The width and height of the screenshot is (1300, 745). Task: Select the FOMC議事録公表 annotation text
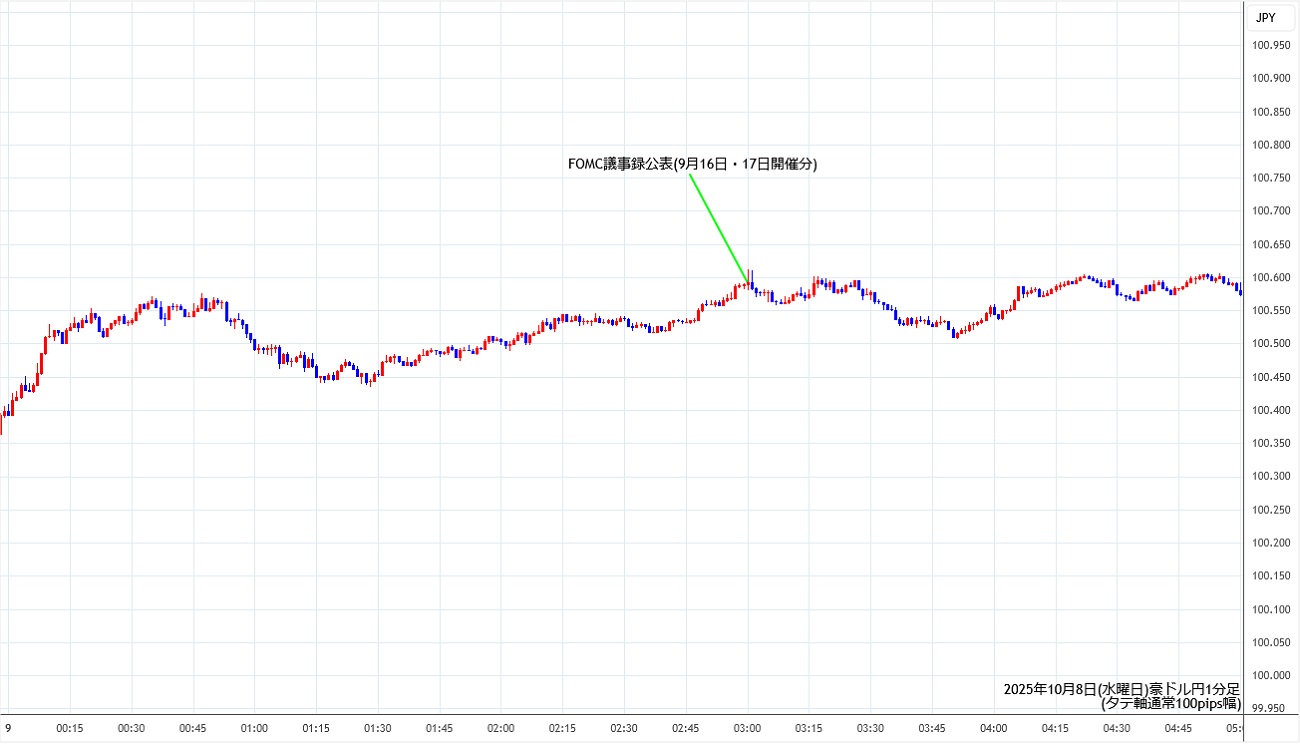coord(692,165)
